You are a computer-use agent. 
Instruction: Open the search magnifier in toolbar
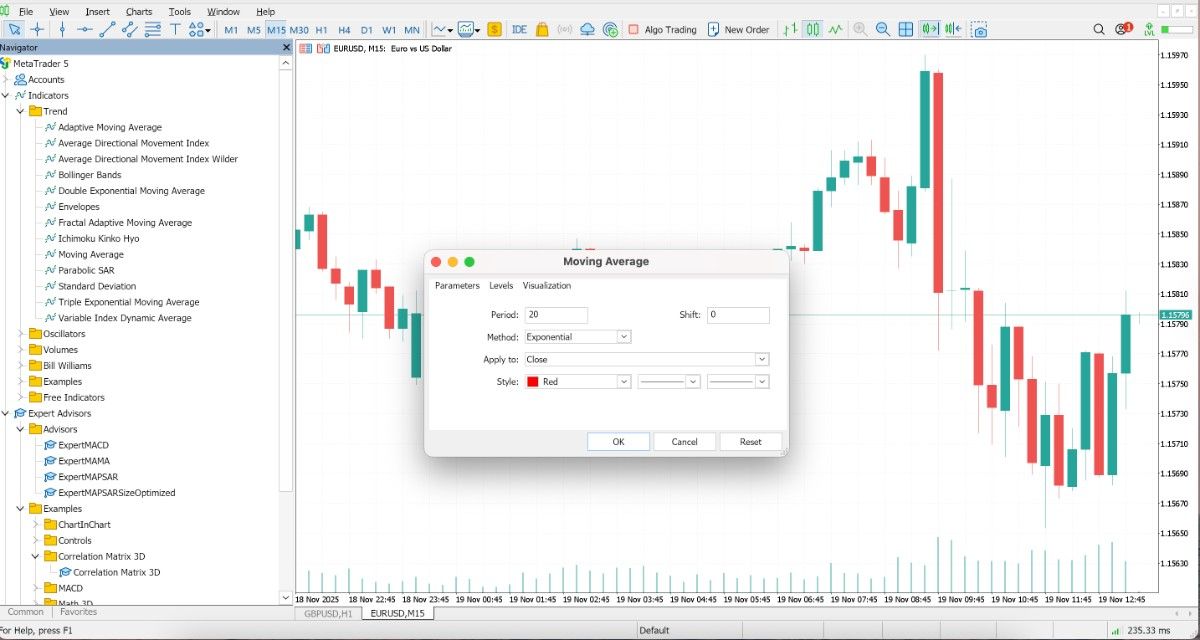click(x=1099, y=30)
